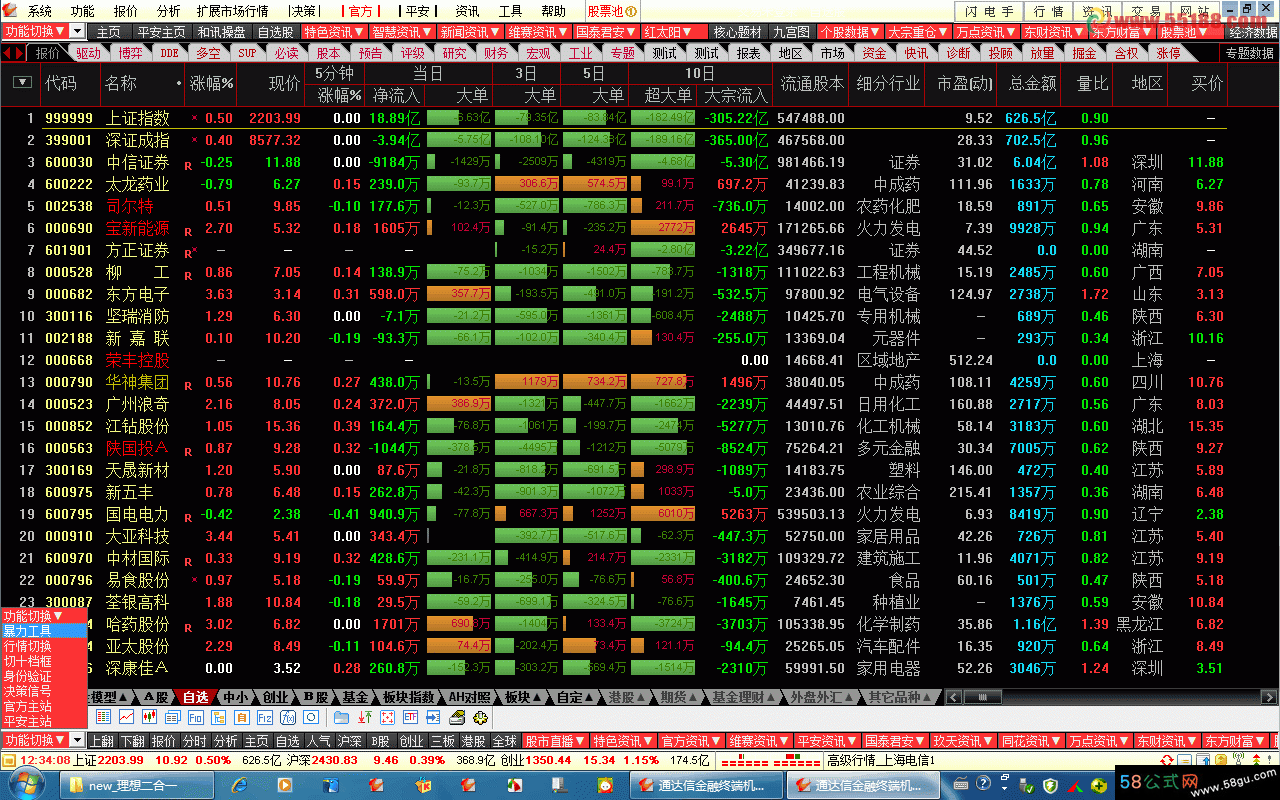Click the ETF icon in bottom toolbar

(410, 717)
